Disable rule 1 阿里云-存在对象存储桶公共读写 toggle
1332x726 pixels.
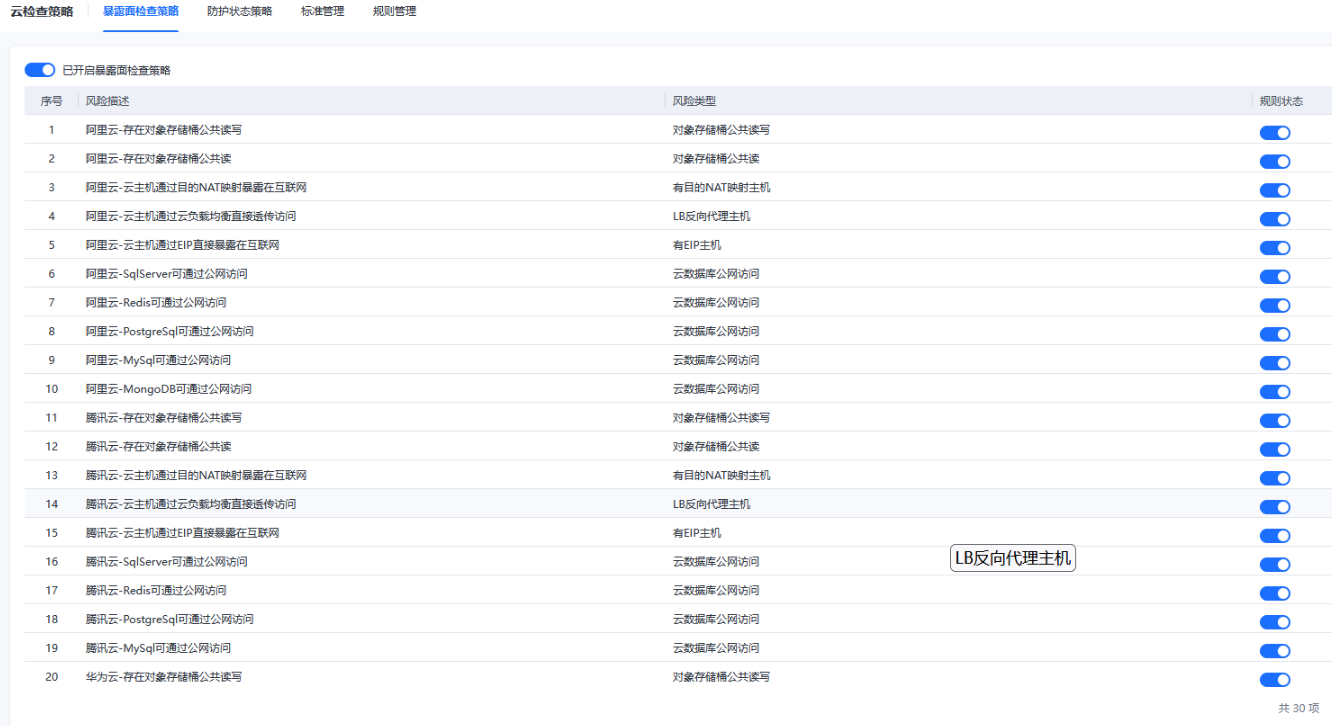tap(1275, 133)
